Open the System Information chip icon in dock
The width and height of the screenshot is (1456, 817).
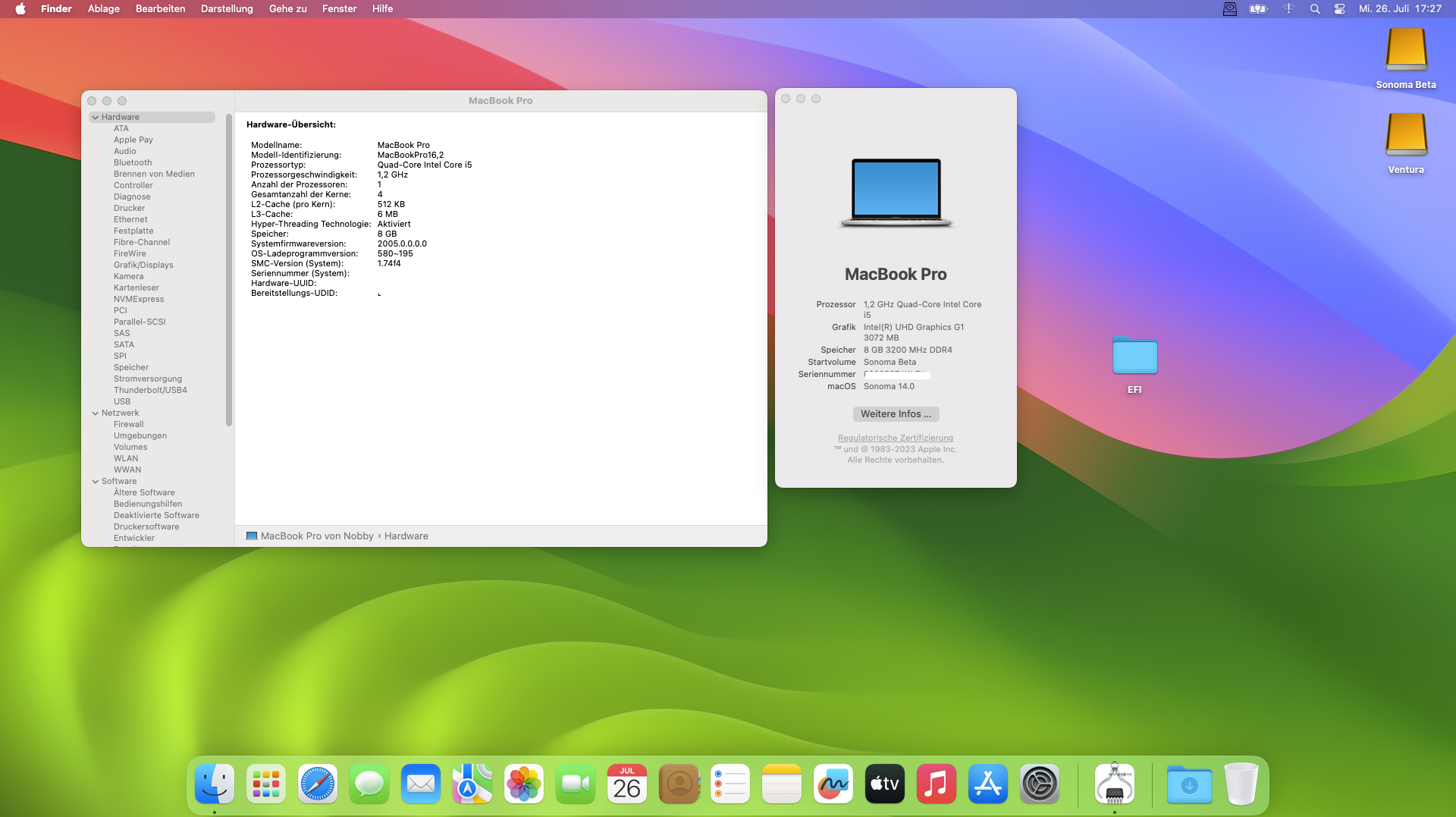click(1114, 784)
